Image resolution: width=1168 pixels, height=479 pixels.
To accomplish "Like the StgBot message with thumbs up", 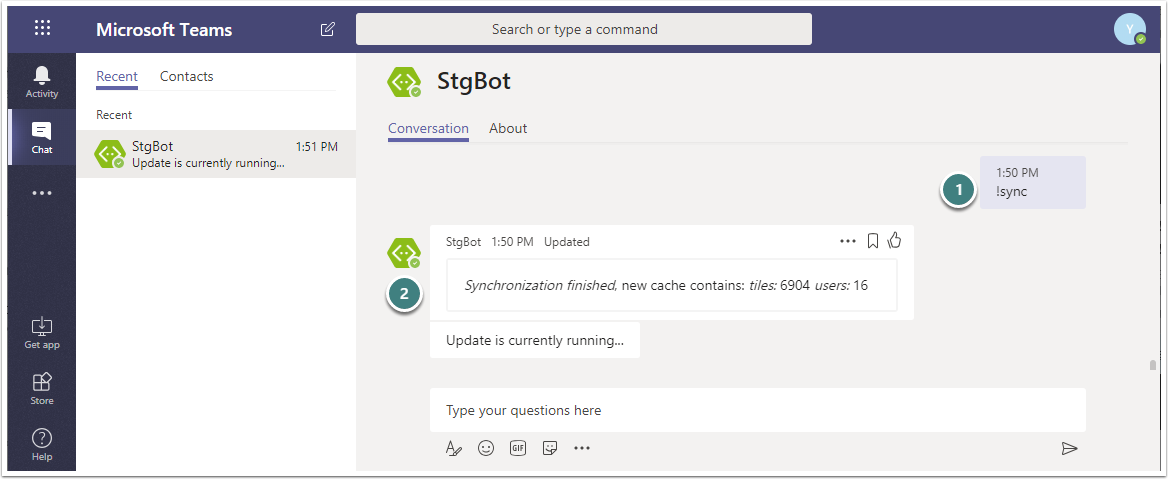I will pos(894,240).
